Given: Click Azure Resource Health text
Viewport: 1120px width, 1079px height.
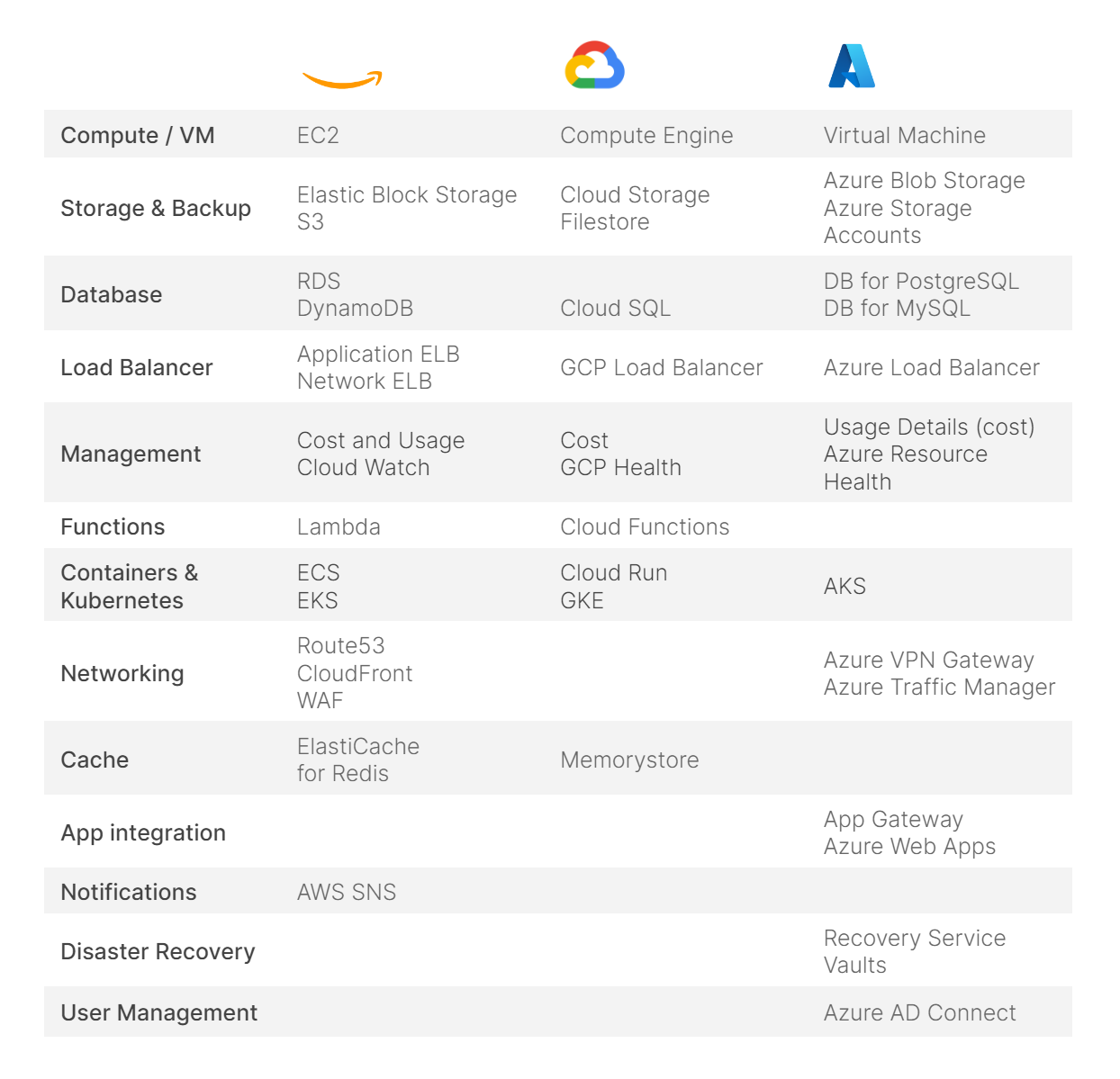Looking at the screenshot, I should pyautogui.click(x=906, y=467).
